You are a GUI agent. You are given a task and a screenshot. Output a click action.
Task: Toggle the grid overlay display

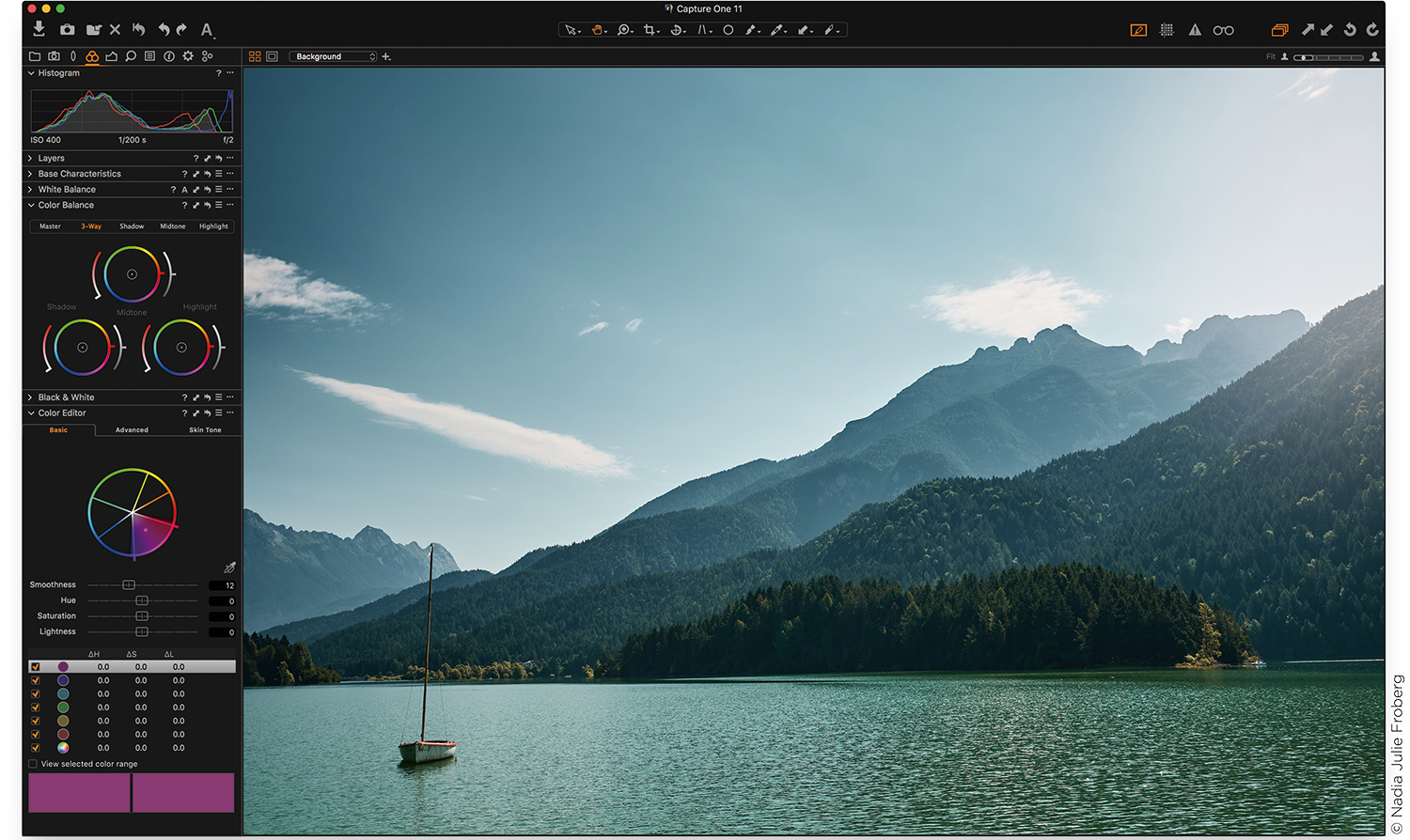(x=1167, y=29)
